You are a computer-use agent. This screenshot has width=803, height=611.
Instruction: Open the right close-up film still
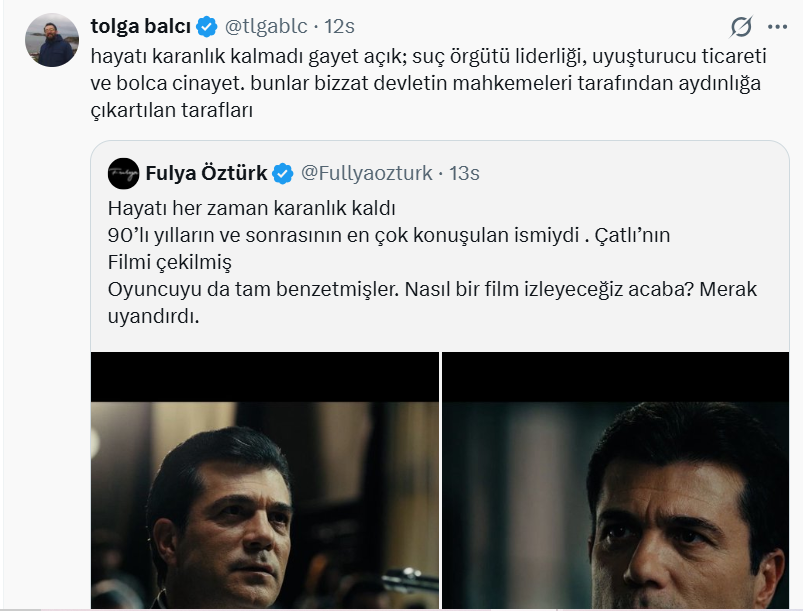pos(616,480)
